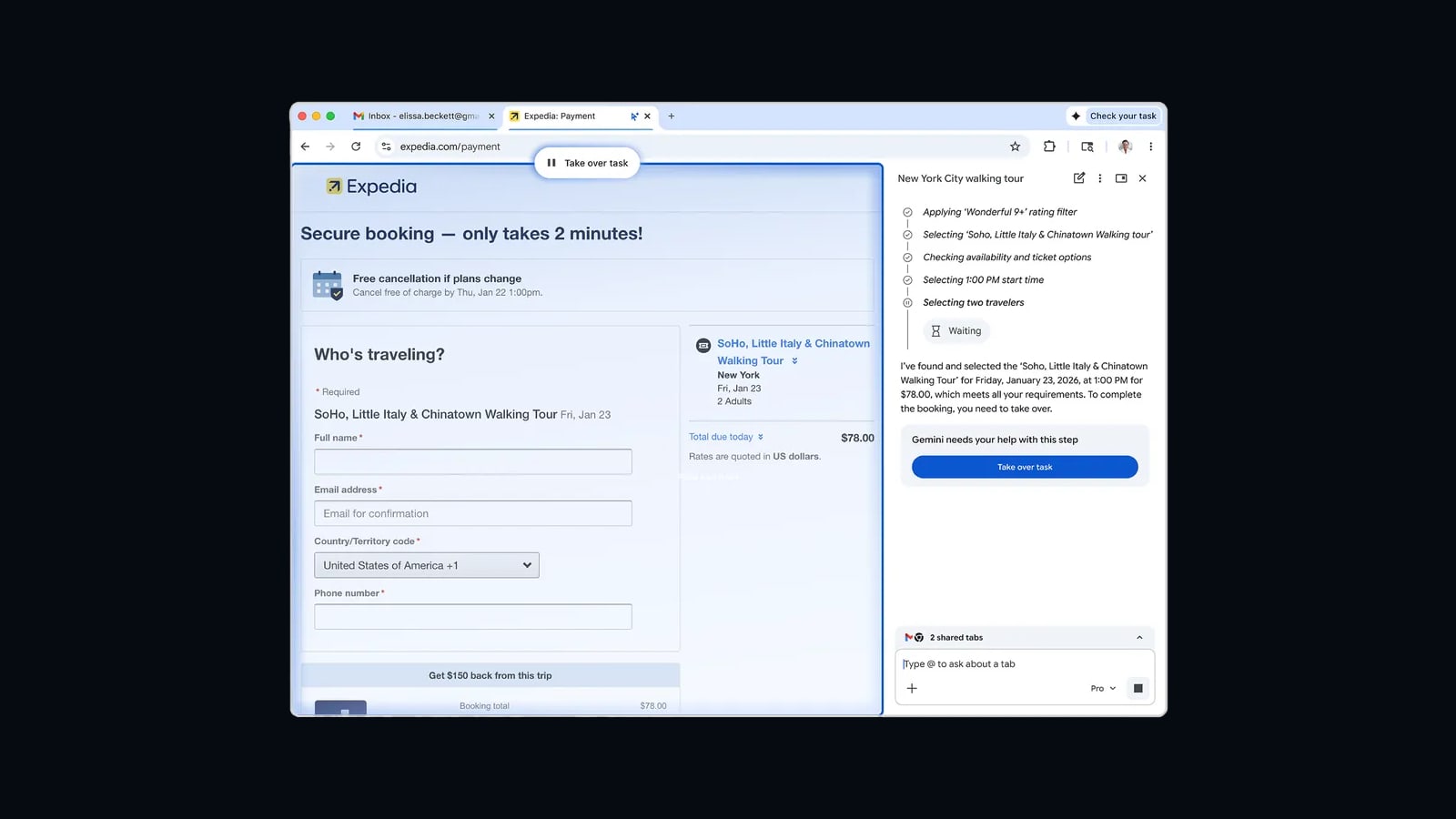Pause the task using the Take over task pill
The width and height of the screenshot is (1456, 819).
(586, 162)
